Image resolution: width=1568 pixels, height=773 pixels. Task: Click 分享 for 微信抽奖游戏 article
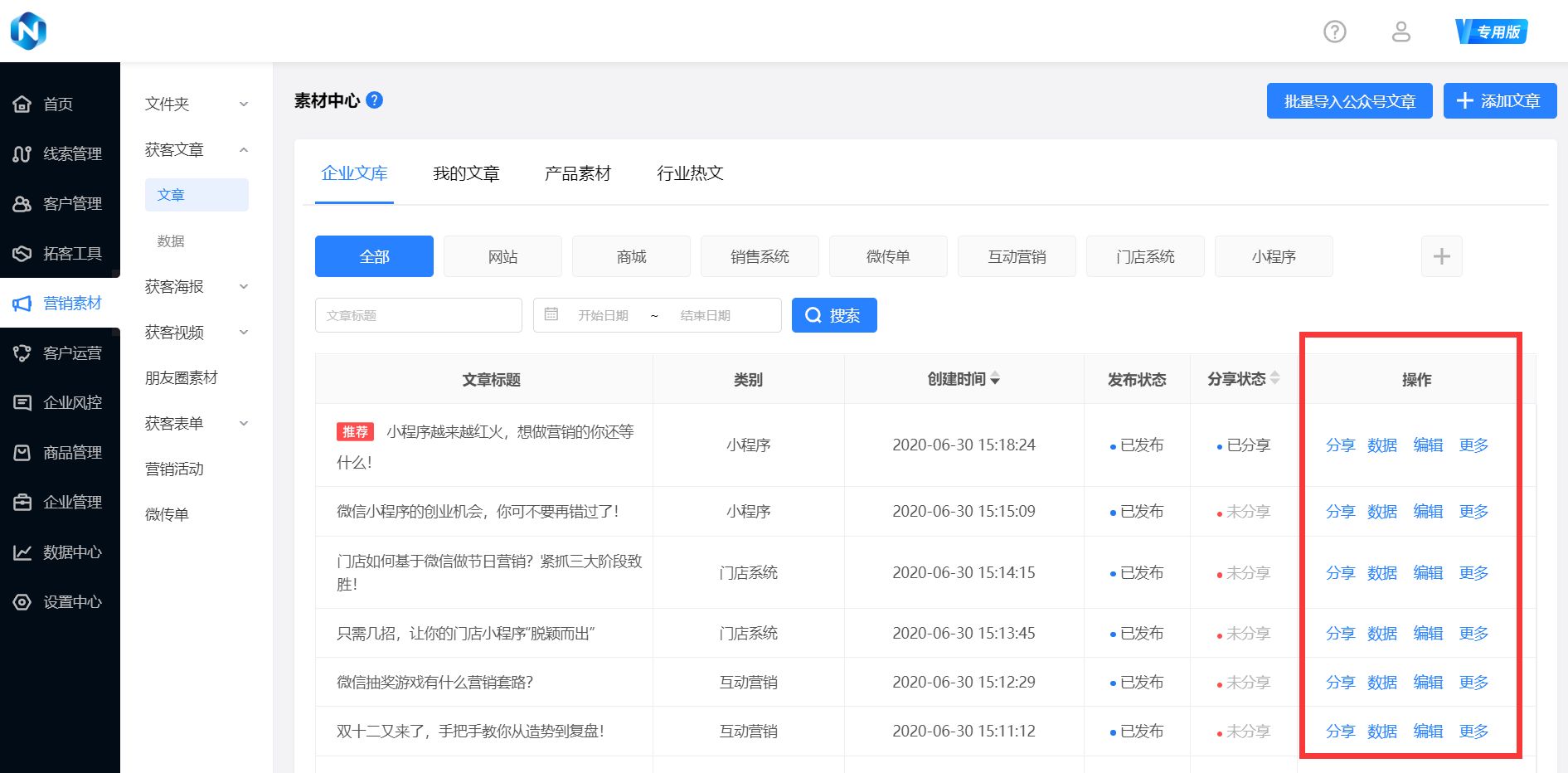pos(1340,683)
